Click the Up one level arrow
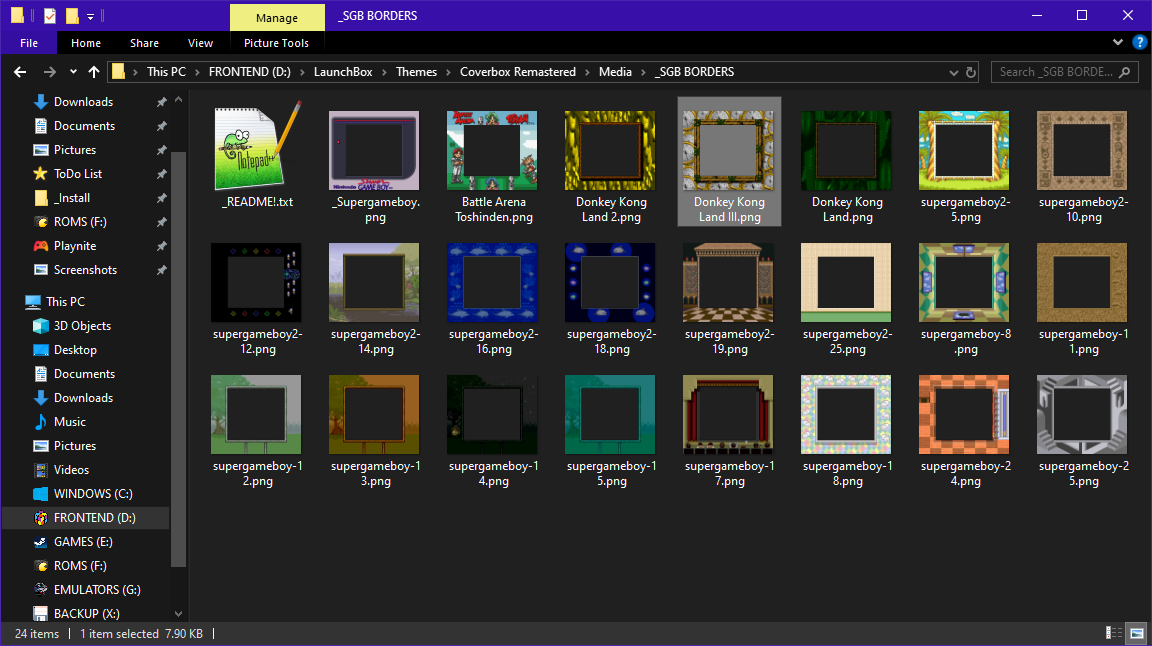 [93, 72]
